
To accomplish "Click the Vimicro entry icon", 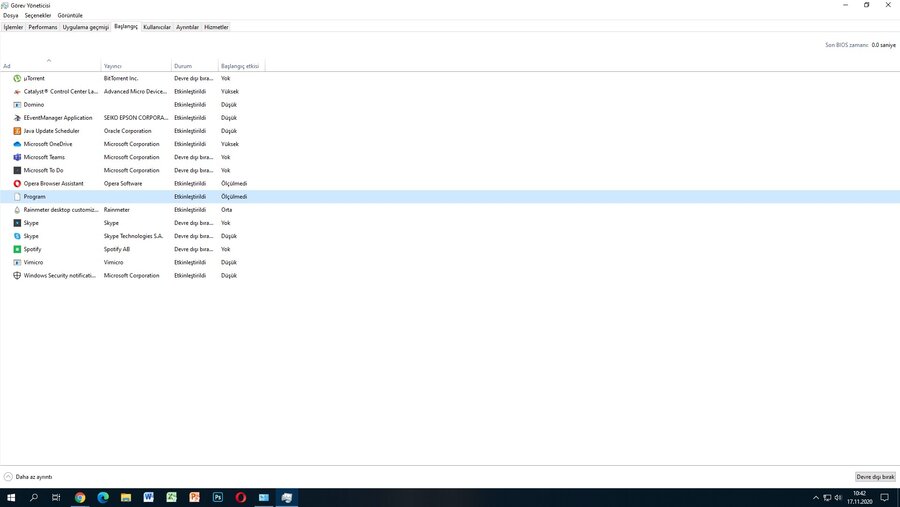I will pyautogui.click(x=17, y=262).
